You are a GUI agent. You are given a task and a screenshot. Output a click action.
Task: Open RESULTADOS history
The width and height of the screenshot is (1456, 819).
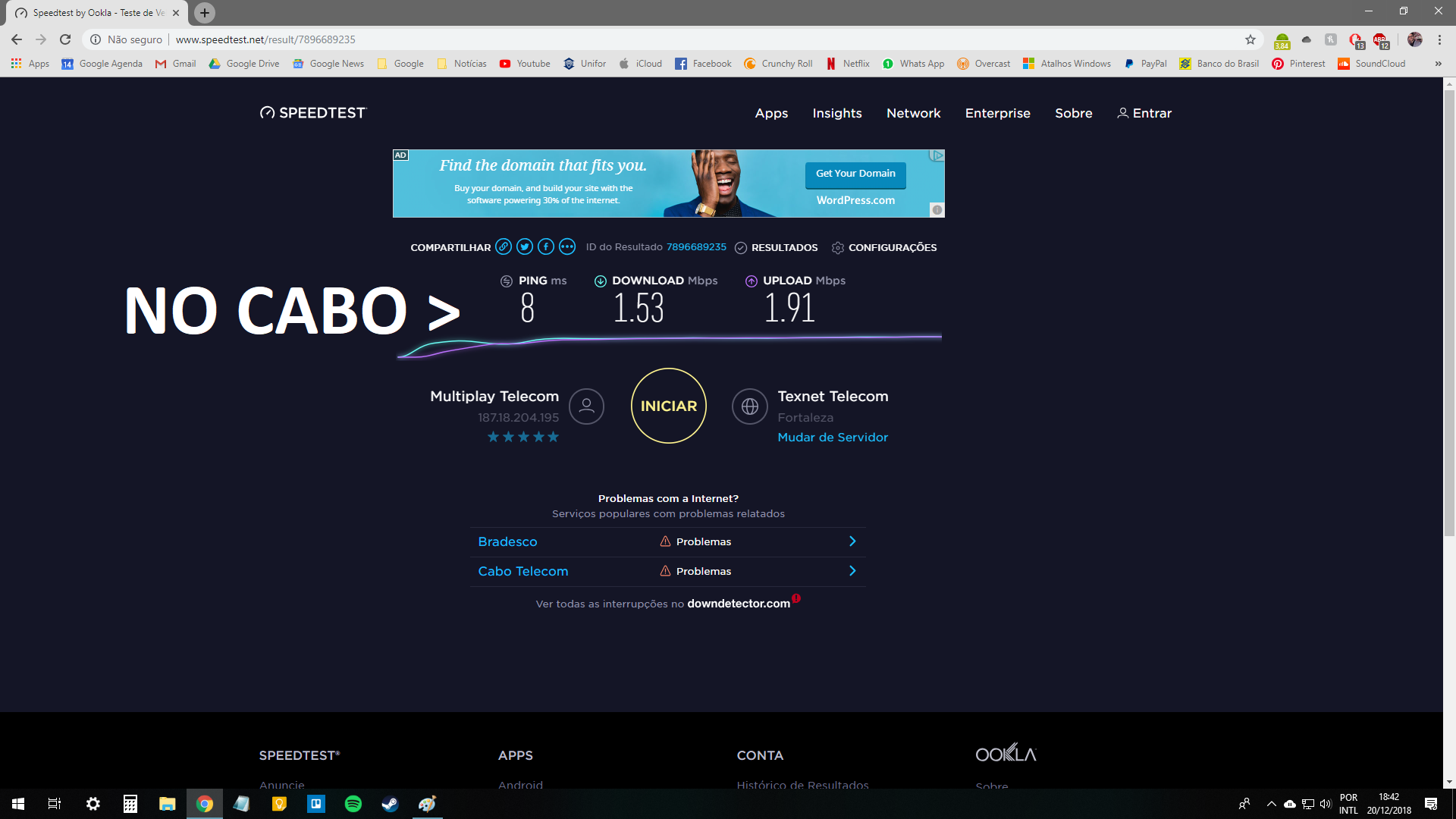pyautogui.click(x=777, y=248)
